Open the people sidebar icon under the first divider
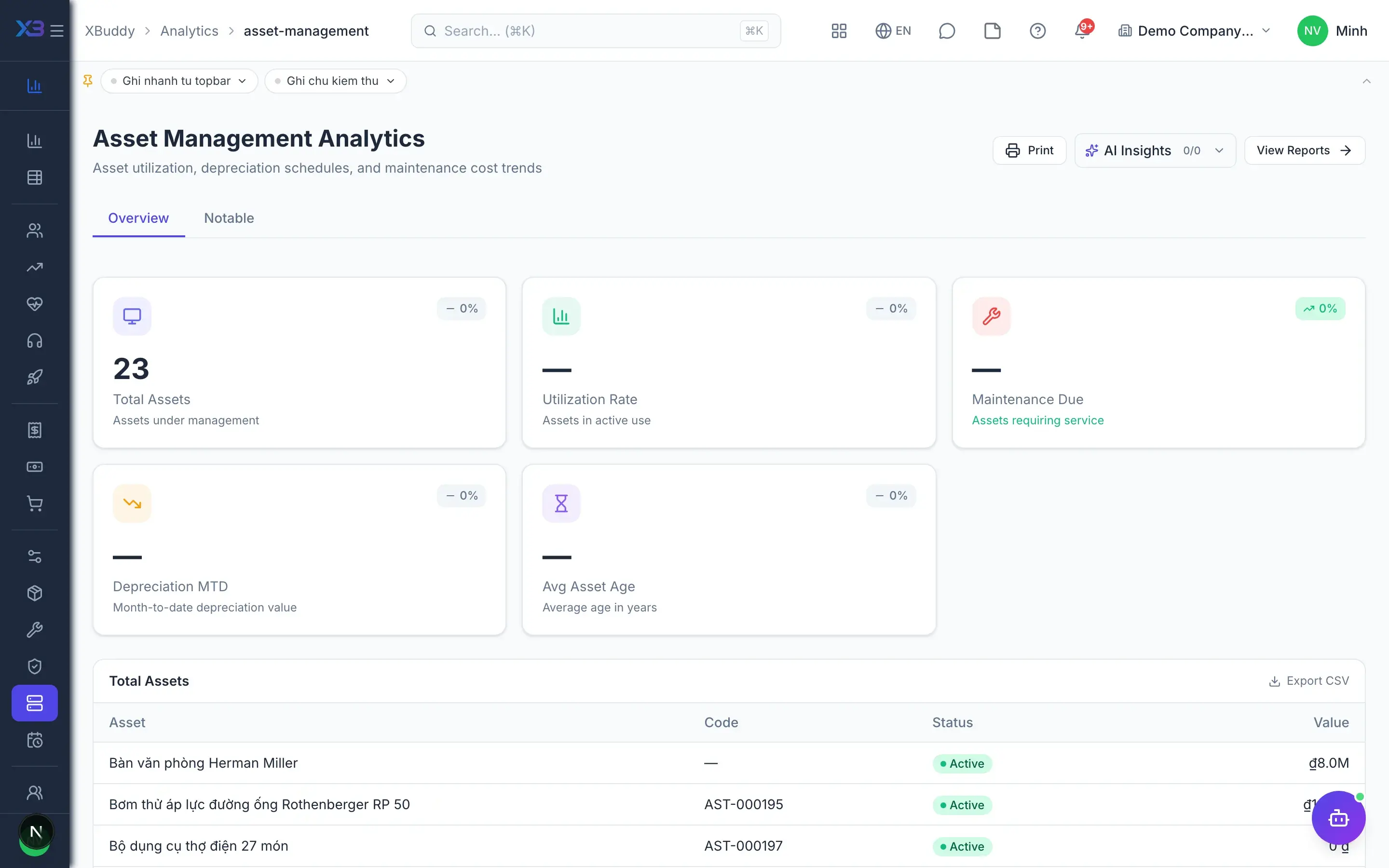Image resolution: width=1389 pixels, height=868 pixels. coord(35,230)
